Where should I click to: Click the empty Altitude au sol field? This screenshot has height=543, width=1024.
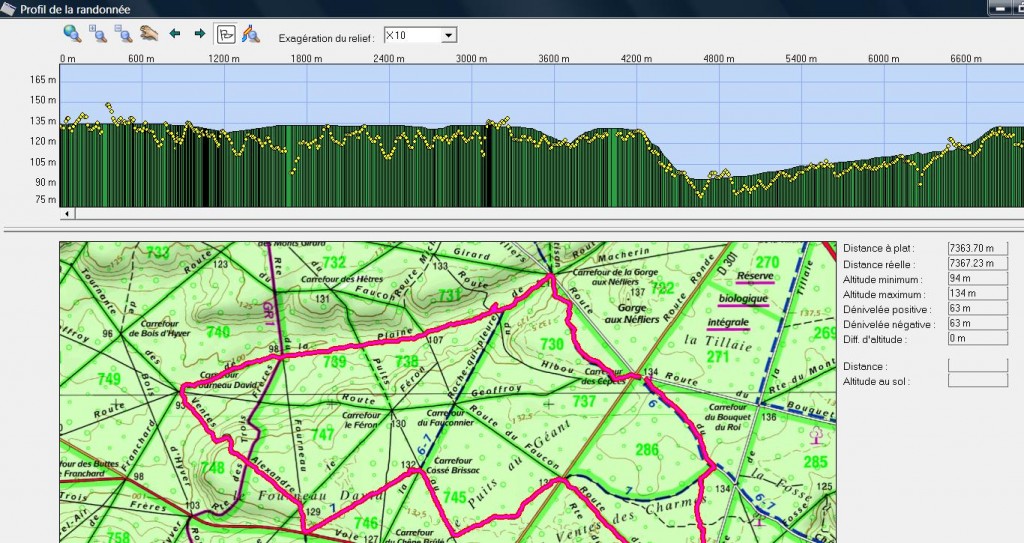977,381
